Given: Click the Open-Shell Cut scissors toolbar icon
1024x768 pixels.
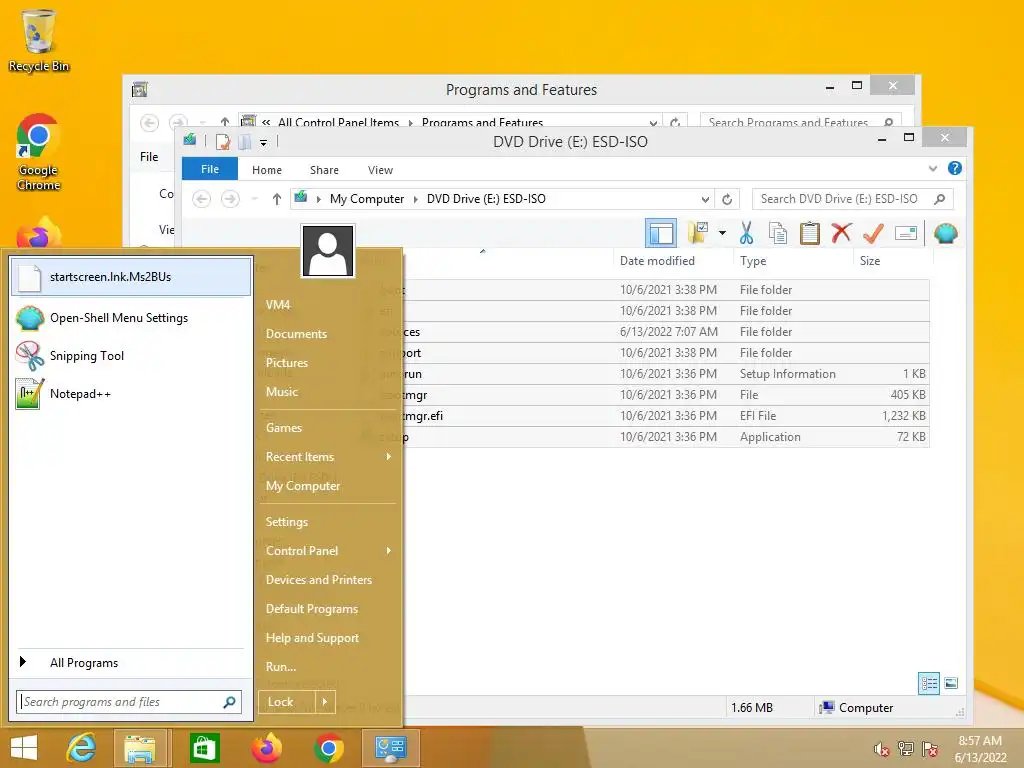Looking at the screenshot, I should coord(746,233).
